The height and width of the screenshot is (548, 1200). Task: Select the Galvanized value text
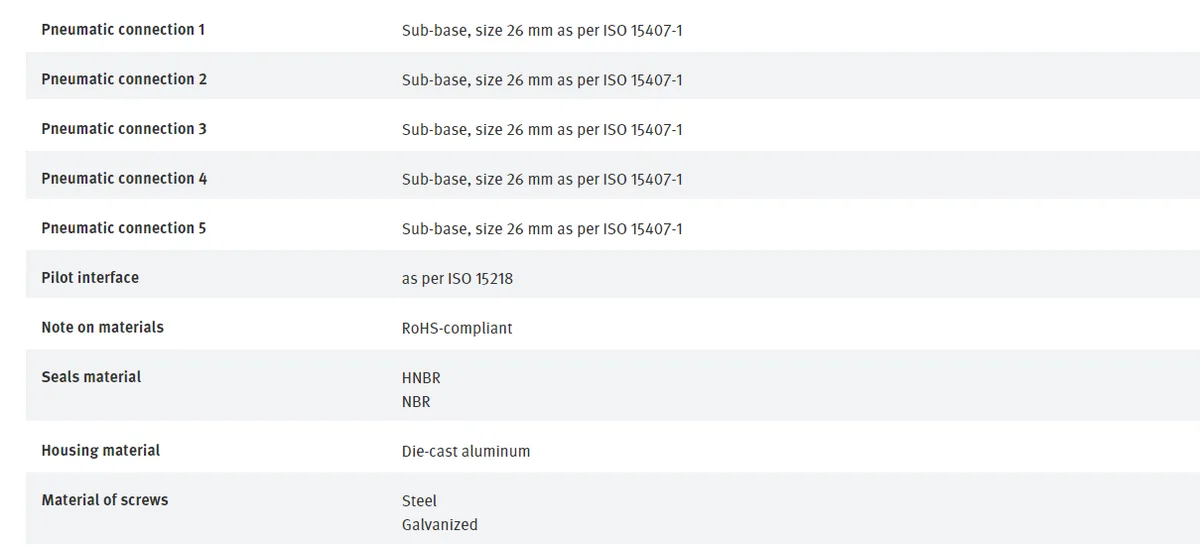pyautogui.click(x=440, y=525)
